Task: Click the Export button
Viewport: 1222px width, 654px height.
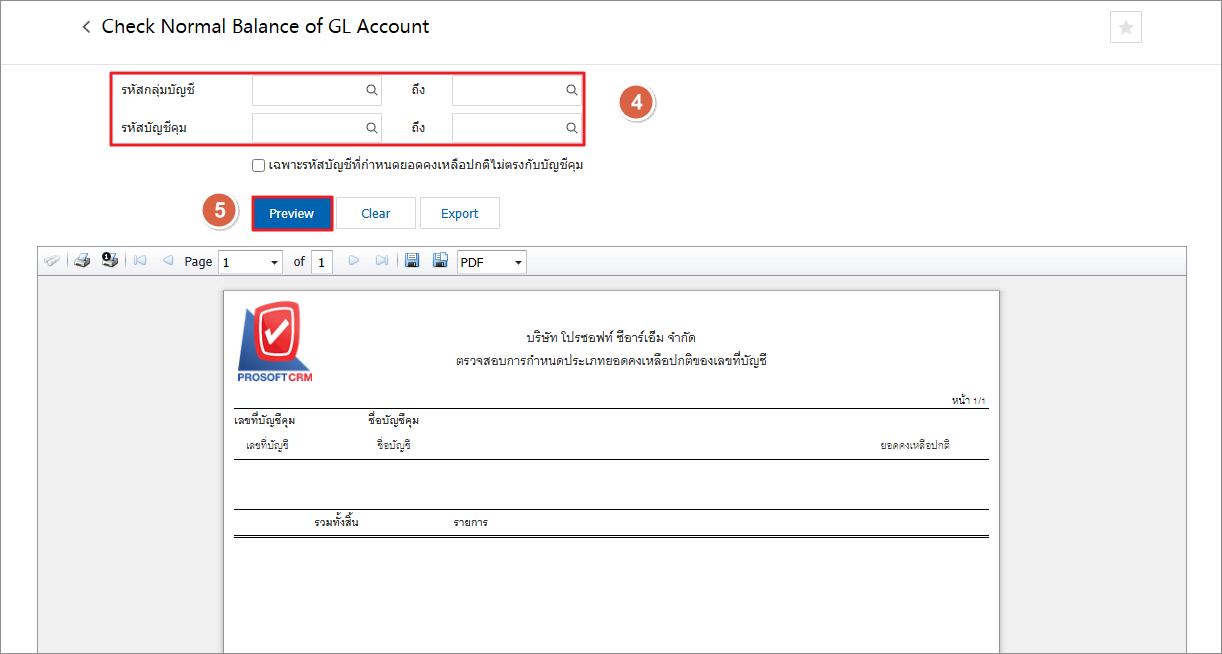Action: 459,213
